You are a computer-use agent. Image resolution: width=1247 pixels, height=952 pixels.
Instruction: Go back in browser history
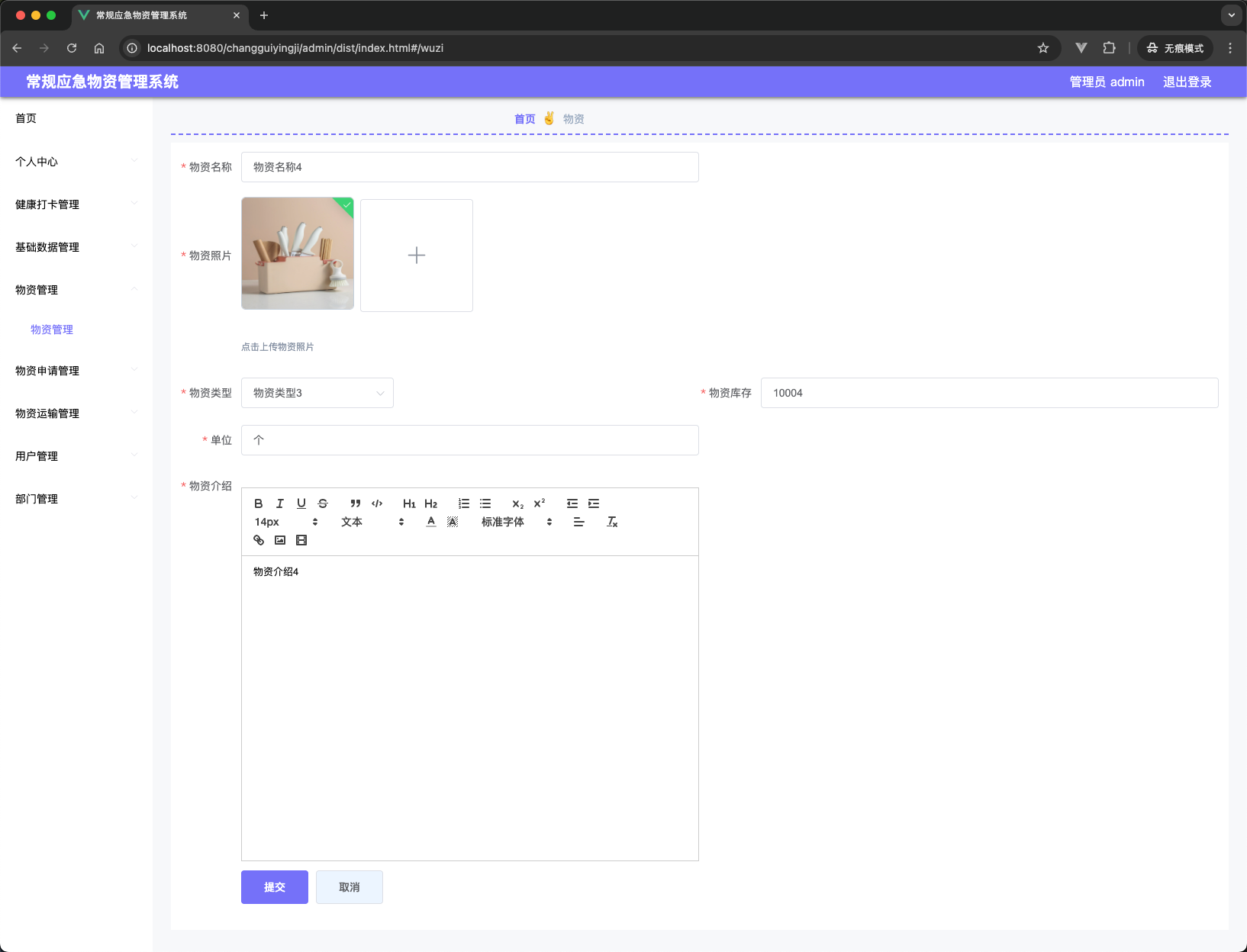tap(17, 48)
